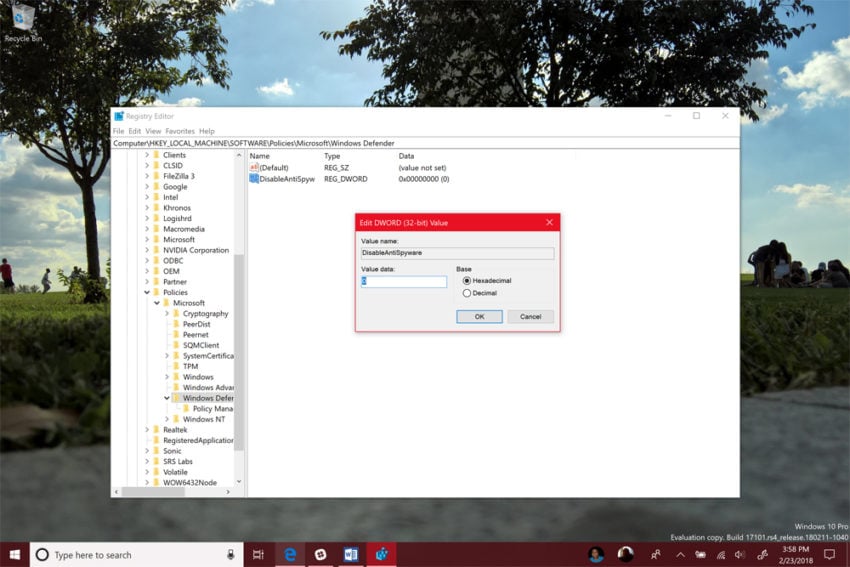Click the taskbar clock showing 3:58 PM
This screenshot has width=850, height=567.
[795, 555]
